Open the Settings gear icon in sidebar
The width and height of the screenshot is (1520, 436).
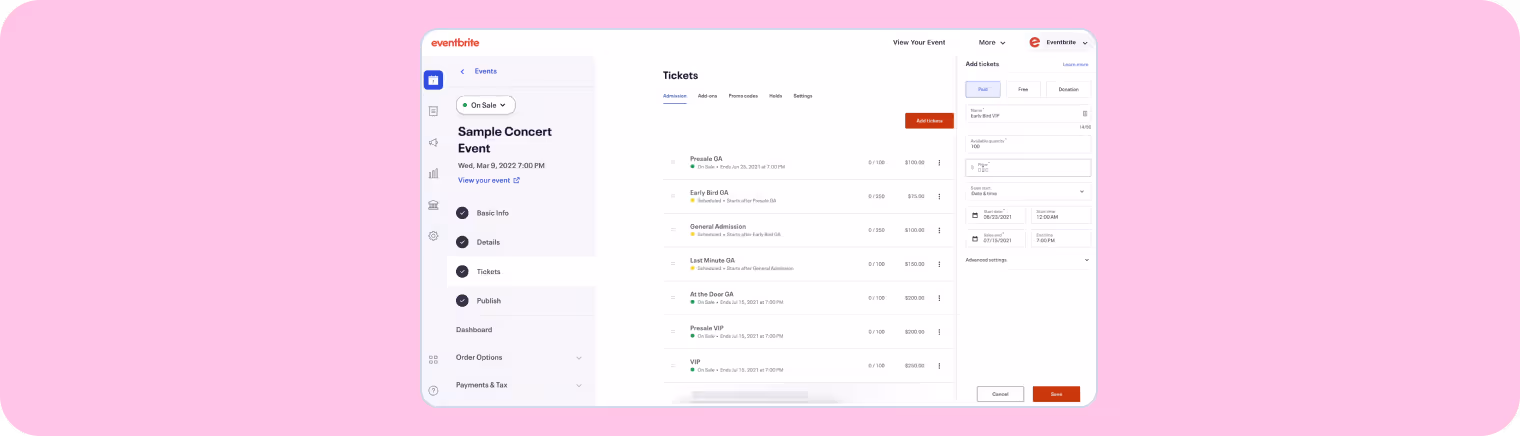click(x=433, y=236)
